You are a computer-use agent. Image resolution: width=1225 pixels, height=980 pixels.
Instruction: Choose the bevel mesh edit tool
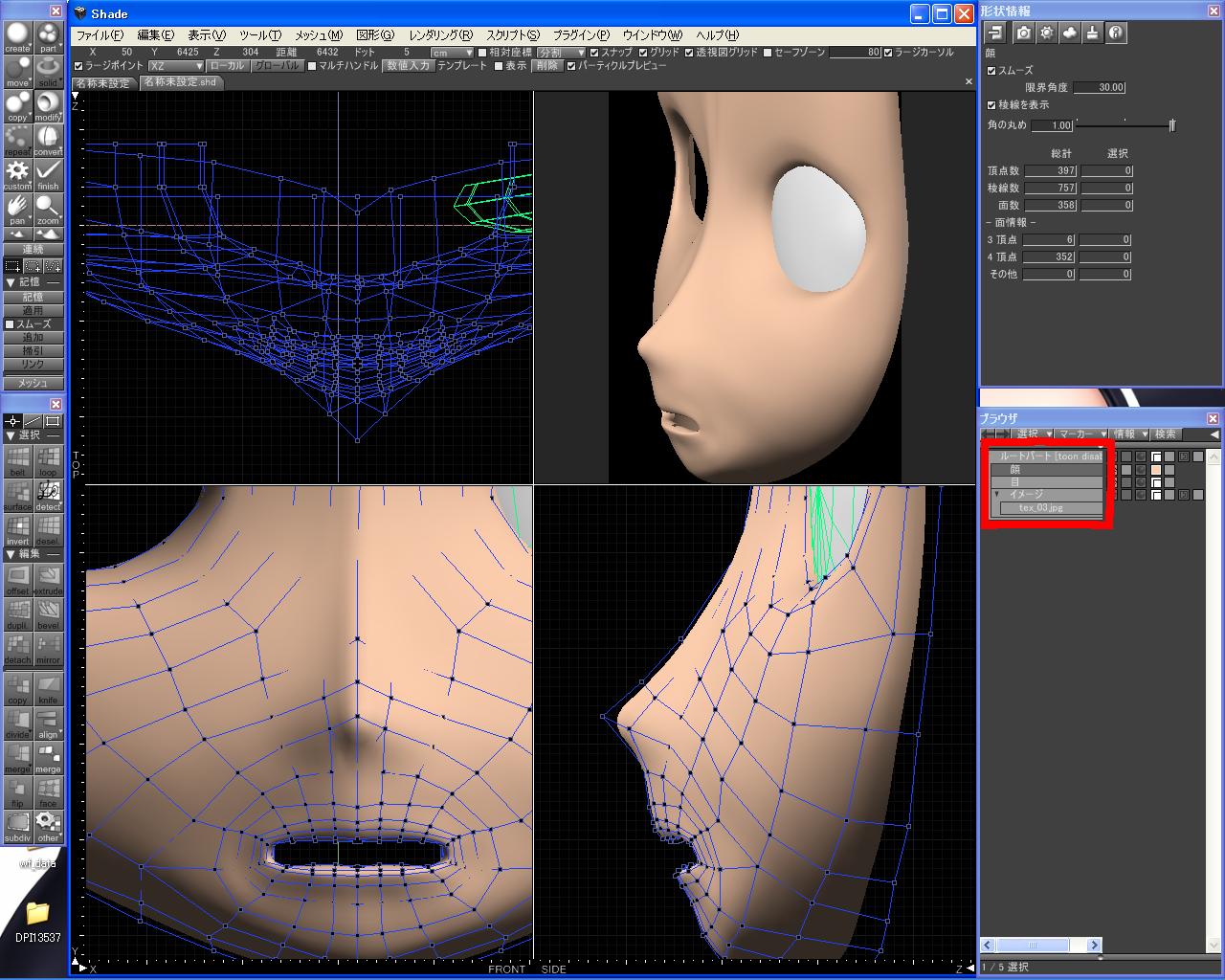tap(48, 615)
